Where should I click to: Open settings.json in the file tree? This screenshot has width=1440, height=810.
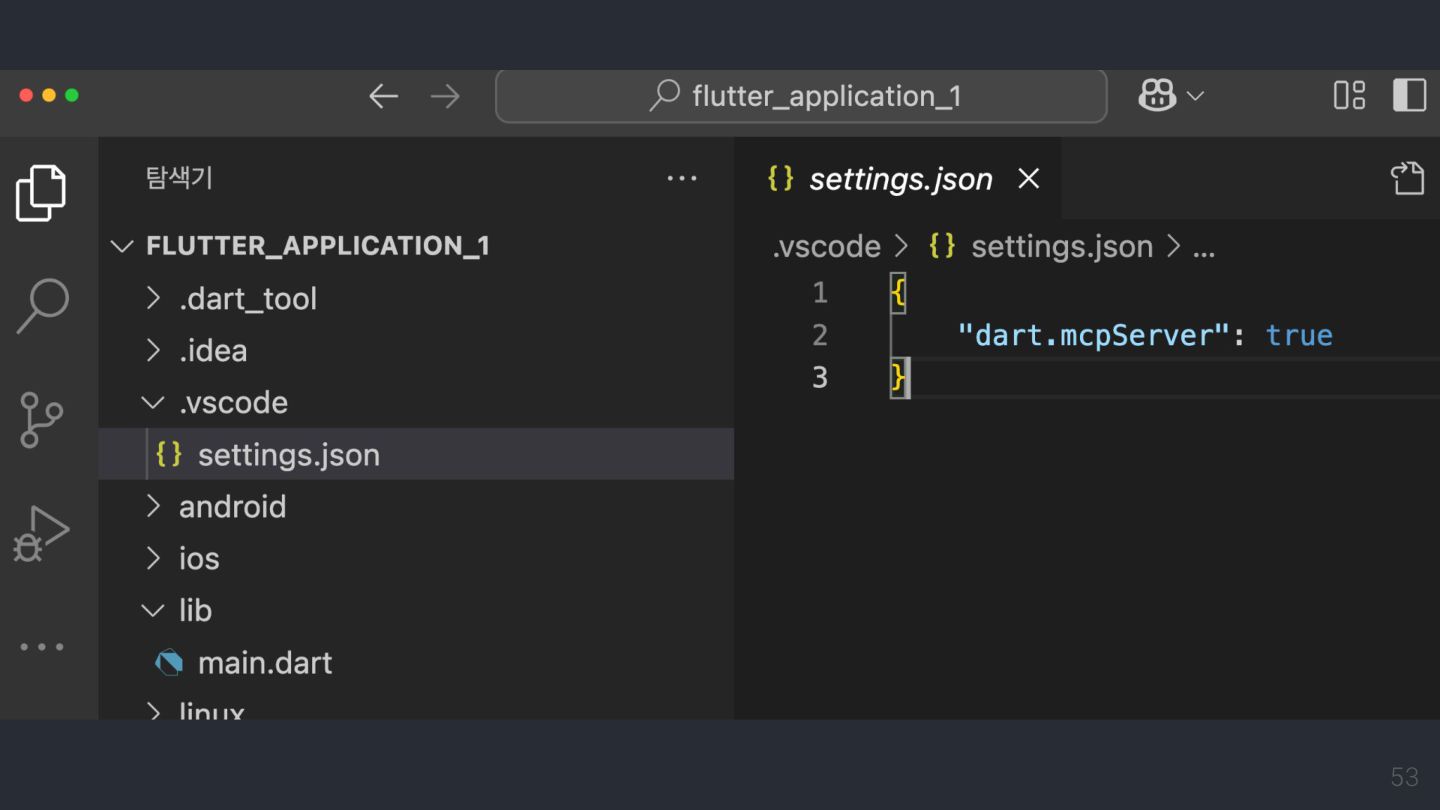[x=416, y=454]
